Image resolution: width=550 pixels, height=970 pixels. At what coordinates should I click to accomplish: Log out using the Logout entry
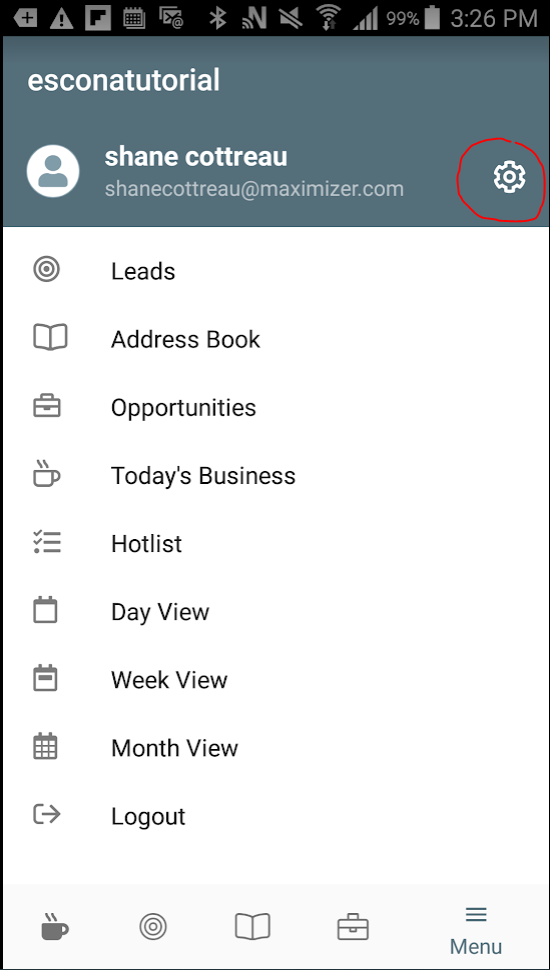[275, 816]
